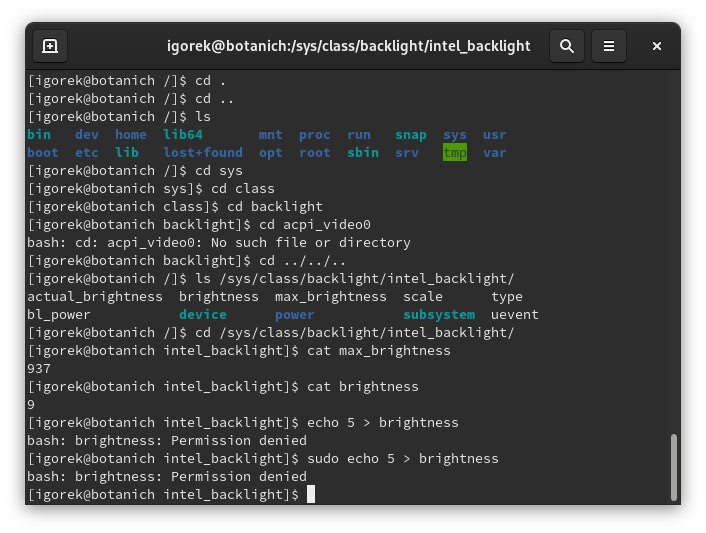
Task: Click the sys directory in the ls output
Action: (455, 135)
